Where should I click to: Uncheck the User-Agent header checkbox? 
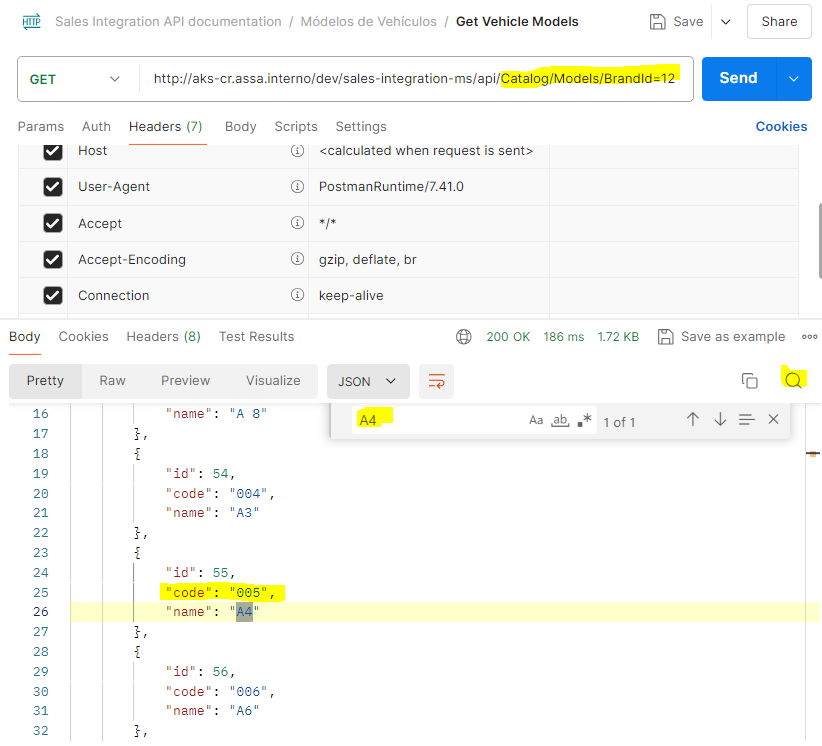53,187
